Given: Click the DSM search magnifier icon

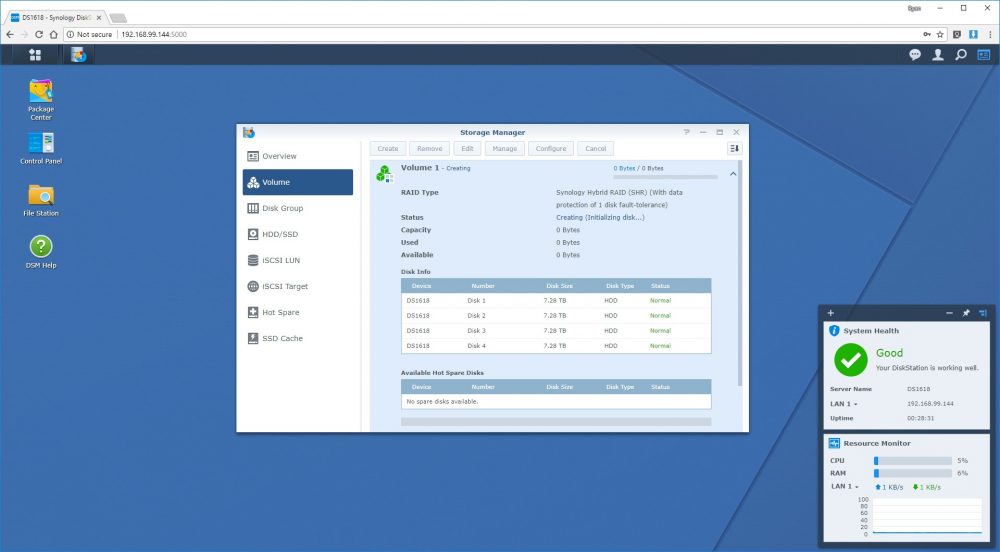Looking at the screenshot, I should 960,55.
